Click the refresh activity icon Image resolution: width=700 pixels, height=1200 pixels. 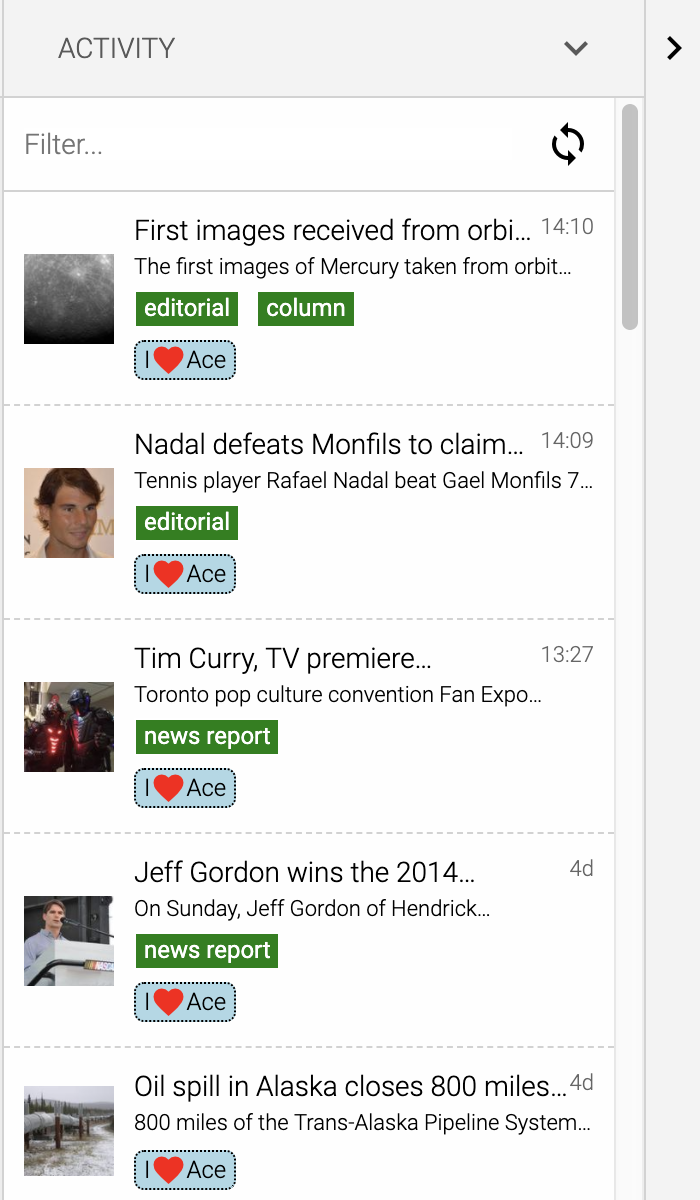568,144
